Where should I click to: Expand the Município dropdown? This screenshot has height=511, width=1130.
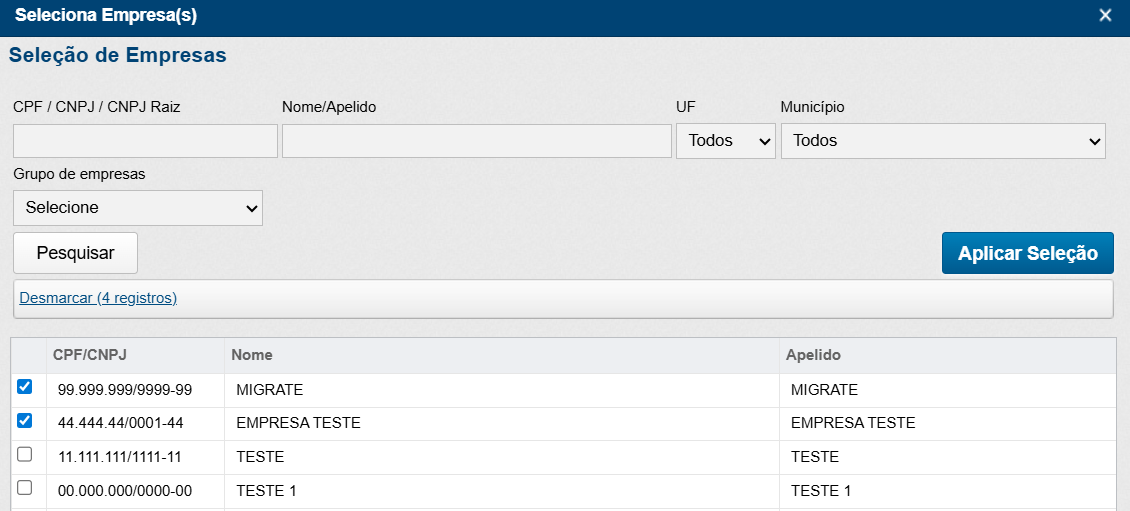[x=942, y=141]
